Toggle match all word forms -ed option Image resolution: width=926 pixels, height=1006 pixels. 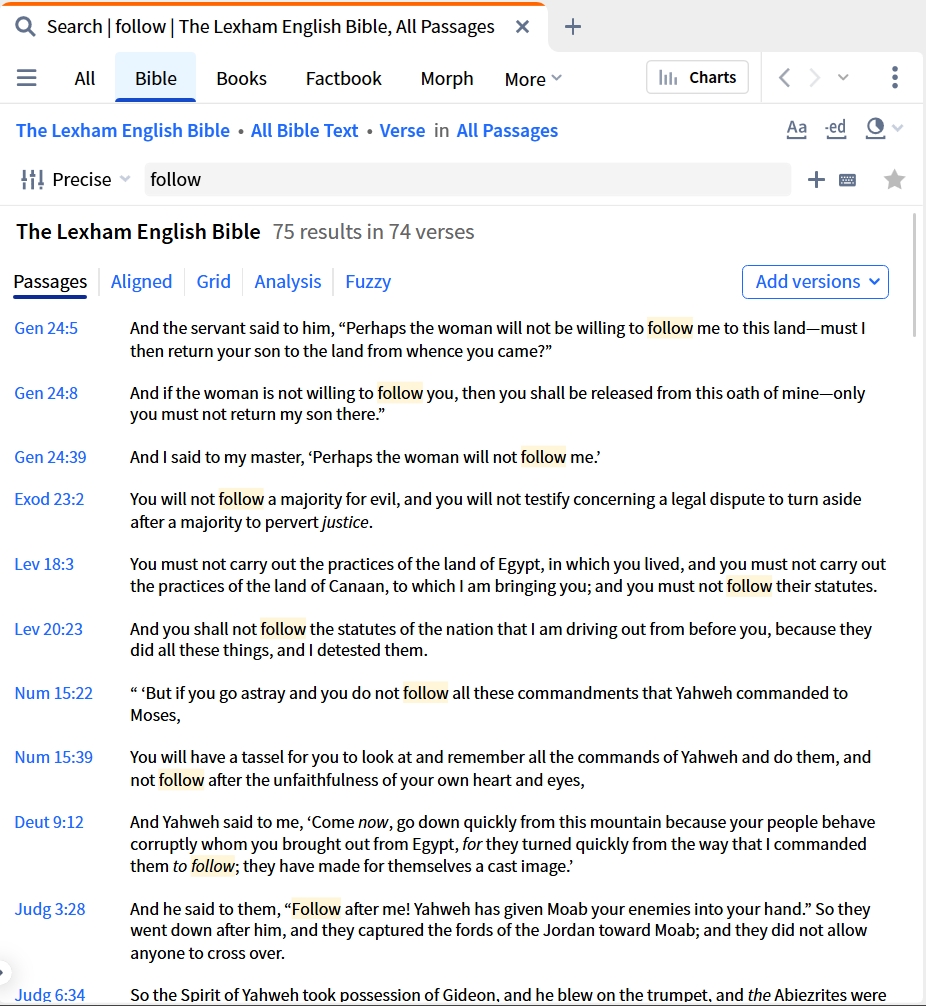tap(835, 129)
